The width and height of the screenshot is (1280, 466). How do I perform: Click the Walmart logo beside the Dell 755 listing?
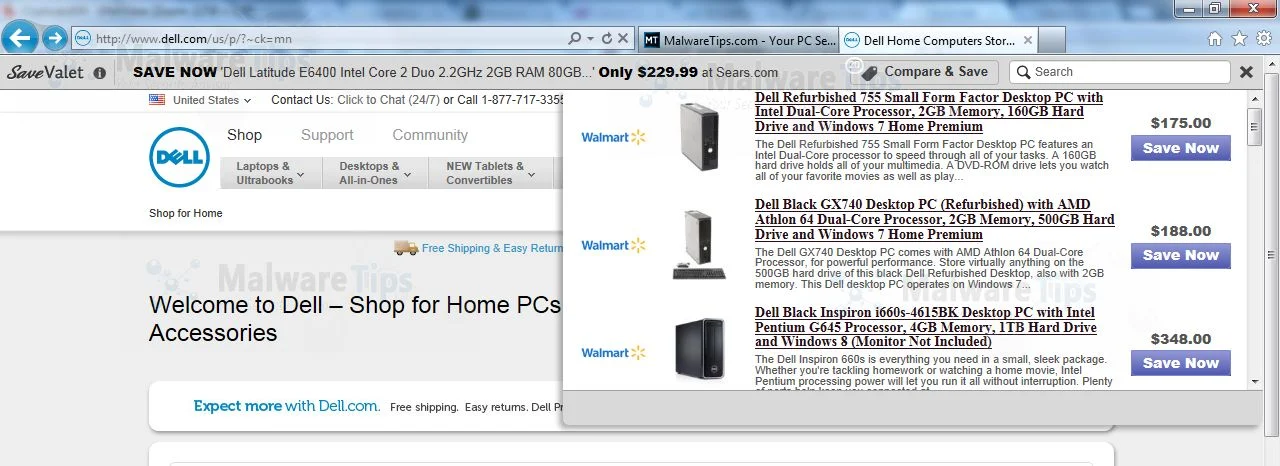[x=613, y=137]
